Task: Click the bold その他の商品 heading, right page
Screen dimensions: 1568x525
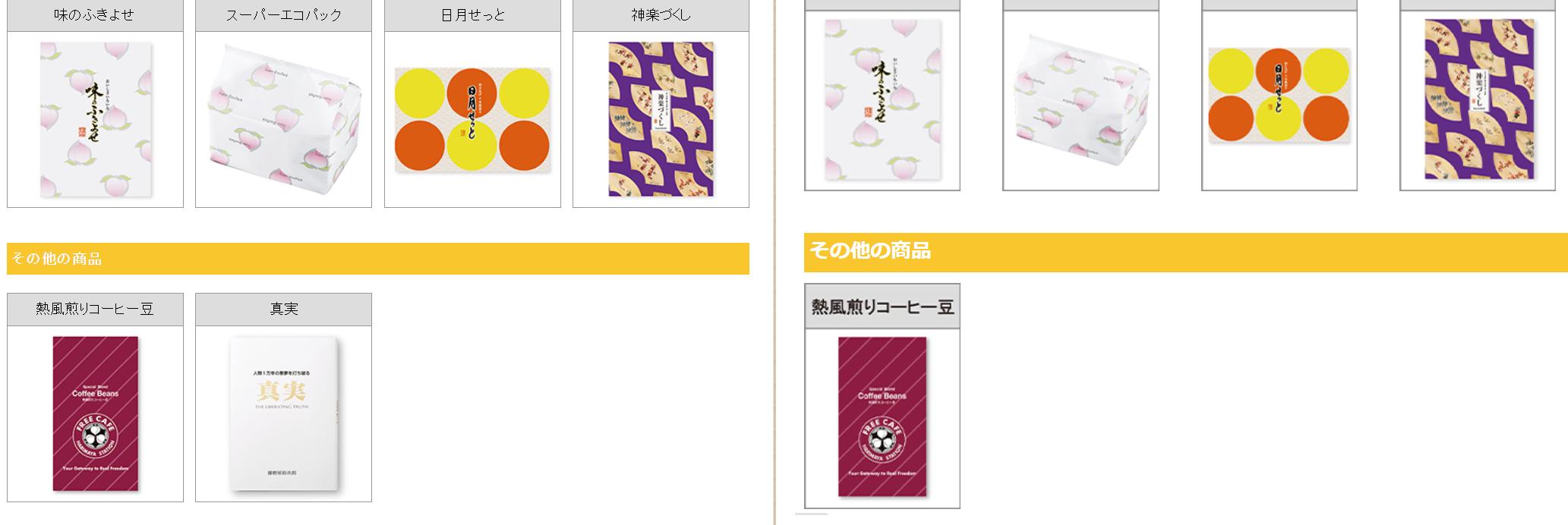Action: click(x=870, y=250)
